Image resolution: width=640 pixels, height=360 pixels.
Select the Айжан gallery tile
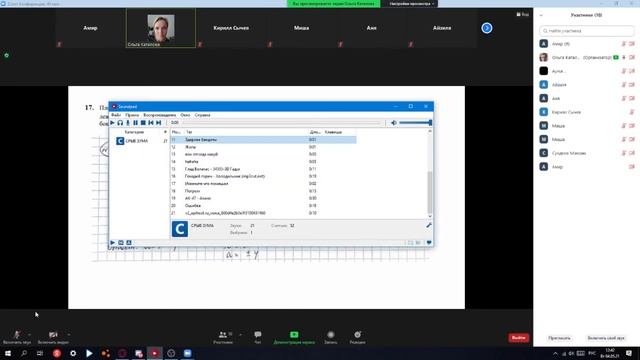[x=442, y=28]
